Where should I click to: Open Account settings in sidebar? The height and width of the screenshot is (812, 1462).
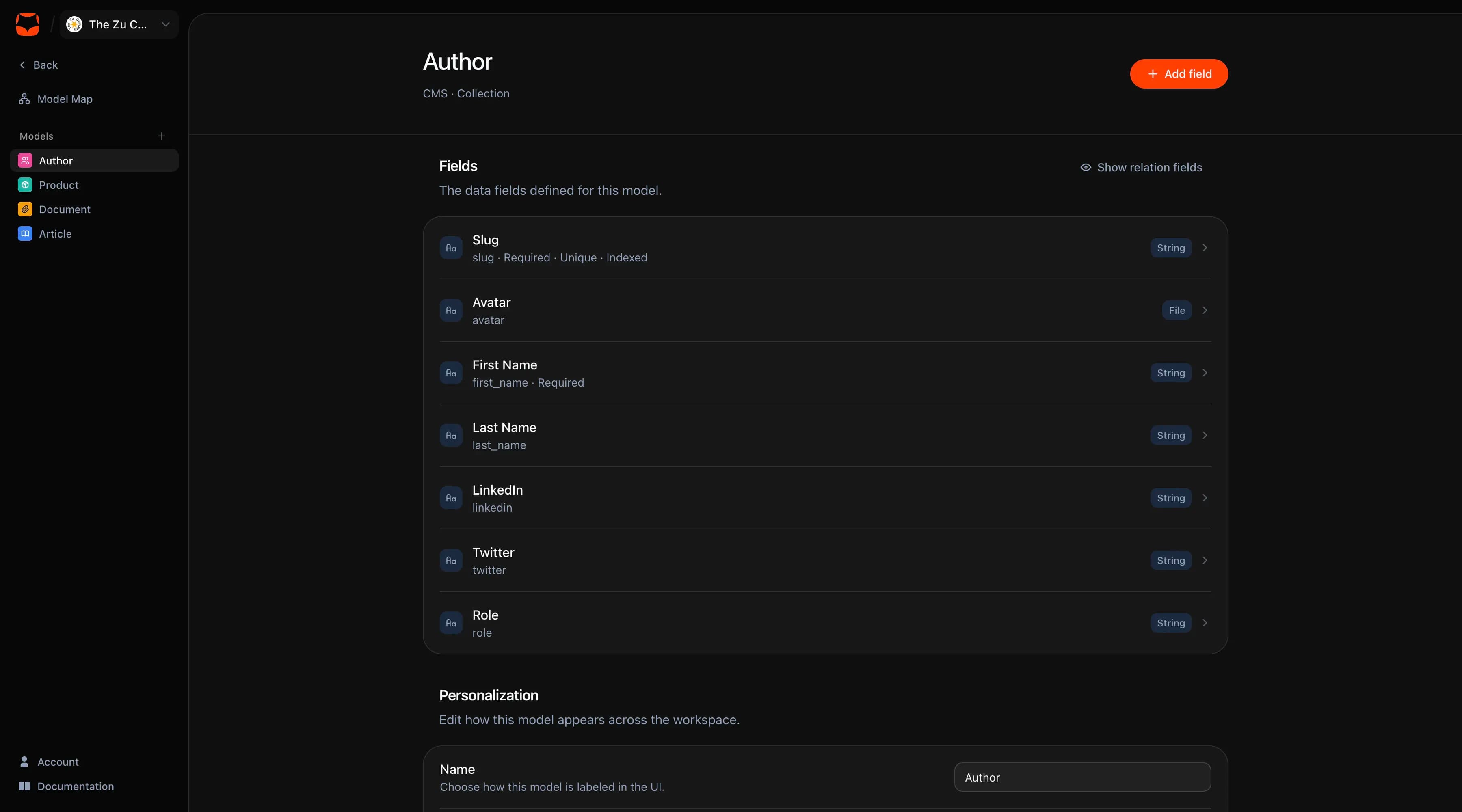click(x=49, y=762)
